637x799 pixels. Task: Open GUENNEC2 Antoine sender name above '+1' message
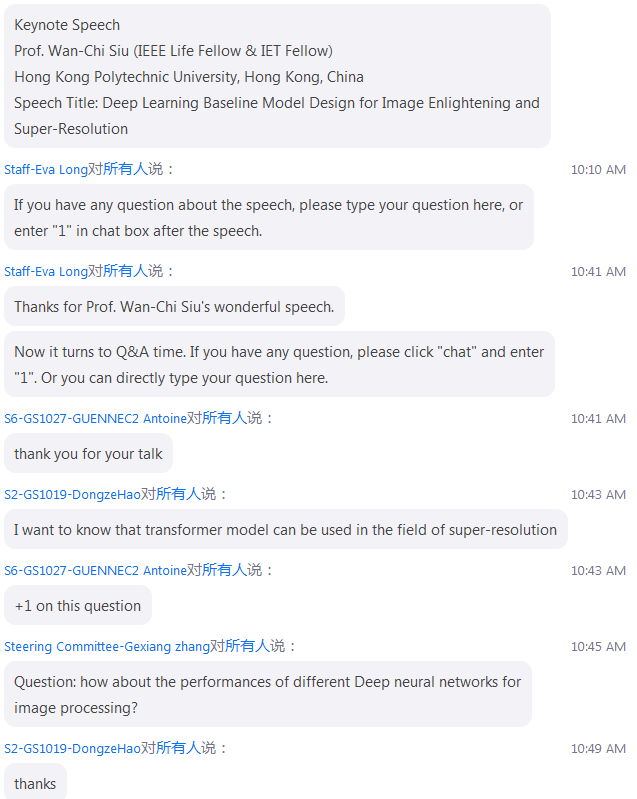click(96, 570)
